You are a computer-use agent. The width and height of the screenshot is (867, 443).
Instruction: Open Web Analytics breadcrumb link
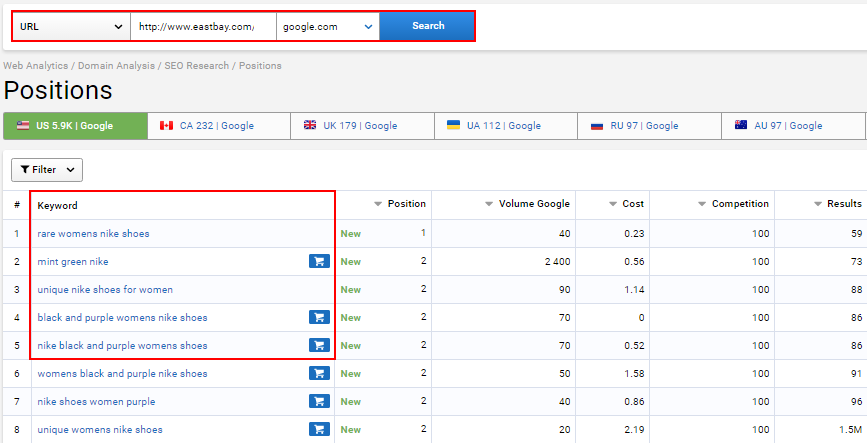pyautogui.click(x=35, y=66)
